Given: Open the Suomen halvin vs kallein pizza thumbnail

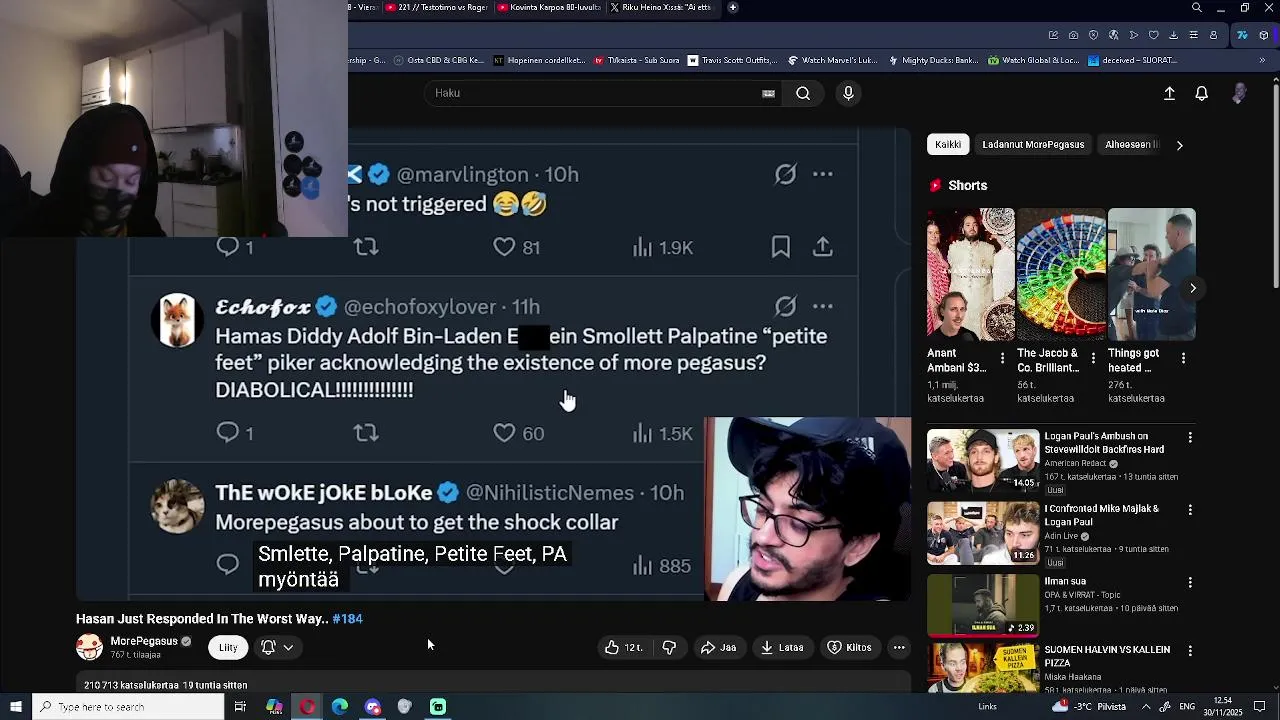Looking at the screenshot, I should pos(983,669).
